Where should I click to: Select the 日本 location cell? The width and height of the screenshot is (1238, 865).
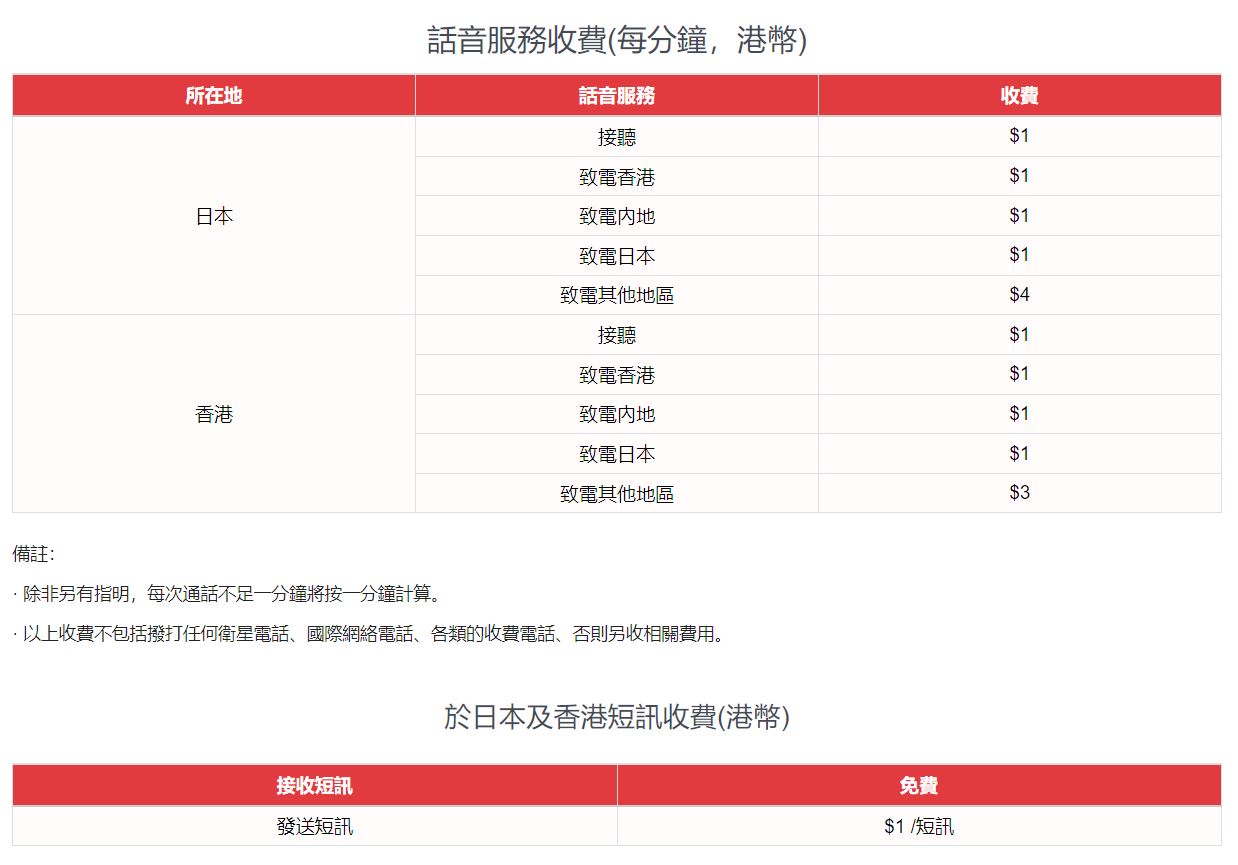coord(213,216)
